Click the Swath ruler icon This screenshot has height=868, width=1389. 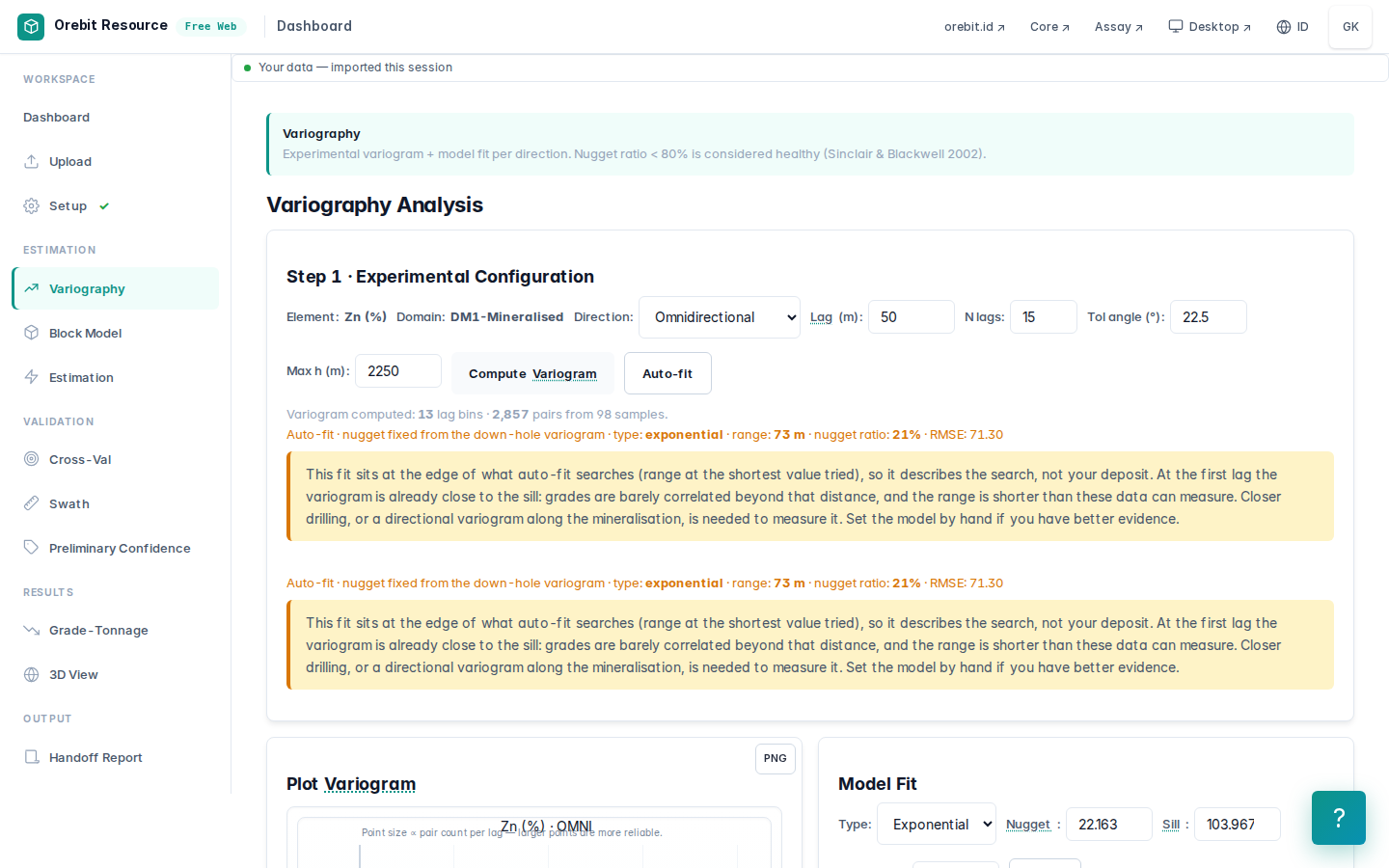click(32, 503)
